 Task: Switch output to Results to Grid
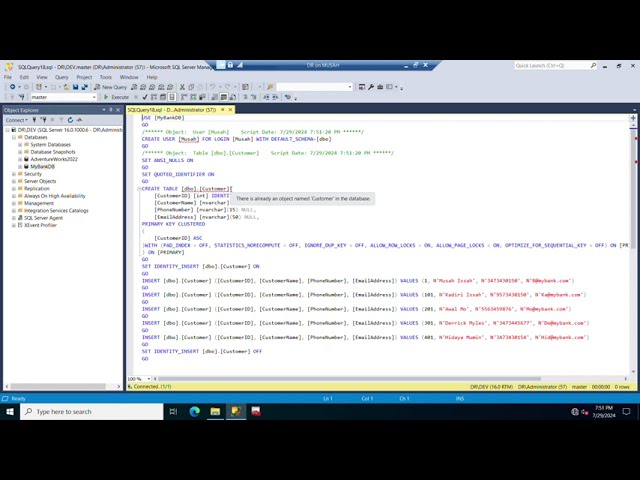224,97
